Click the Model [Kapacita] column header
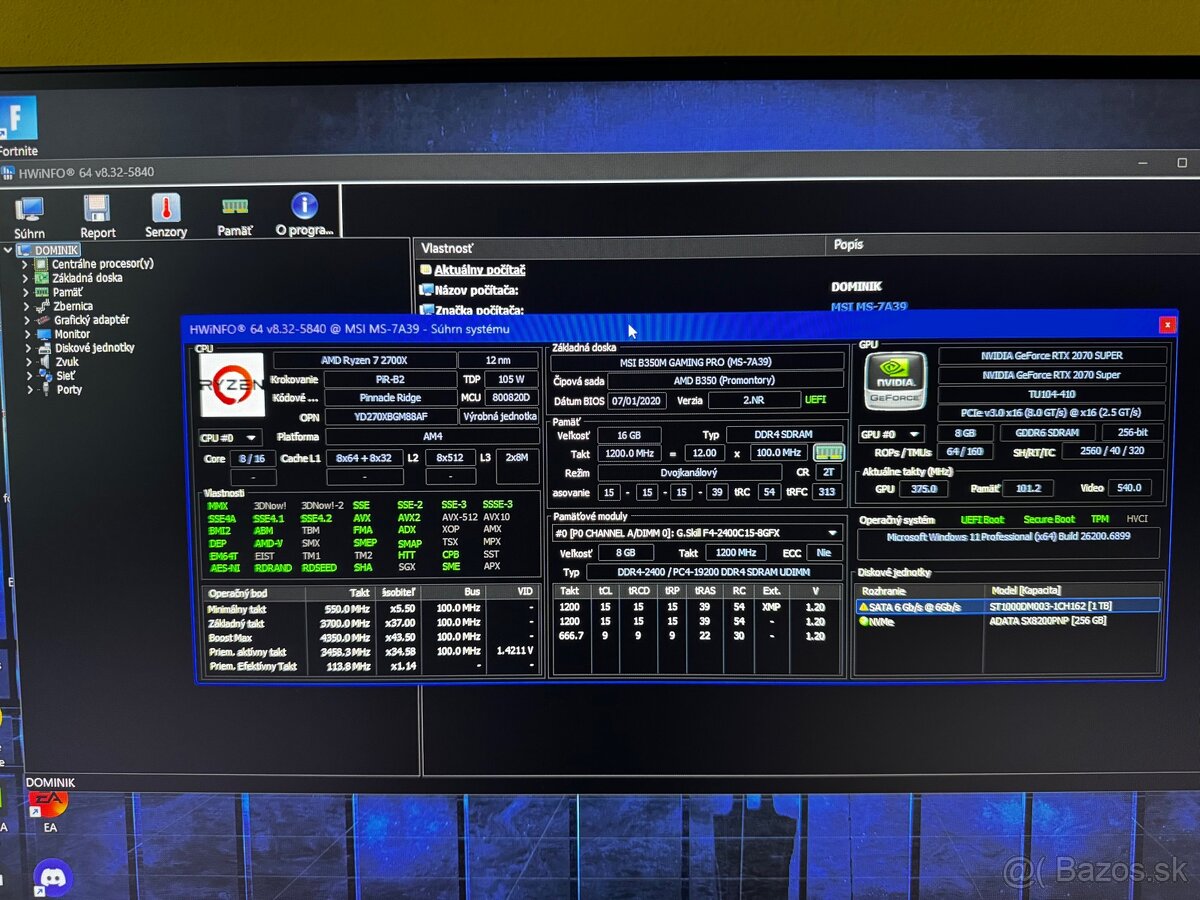Image resolution: width=1200 pixels, height=900 pixels. [1074, 591]
